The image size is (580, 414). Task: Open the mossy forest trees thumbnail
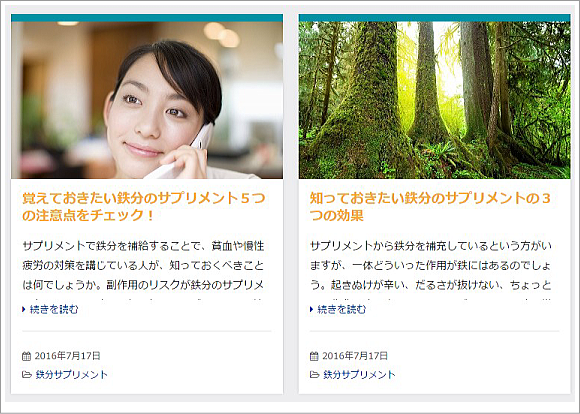tap(434, 100)
